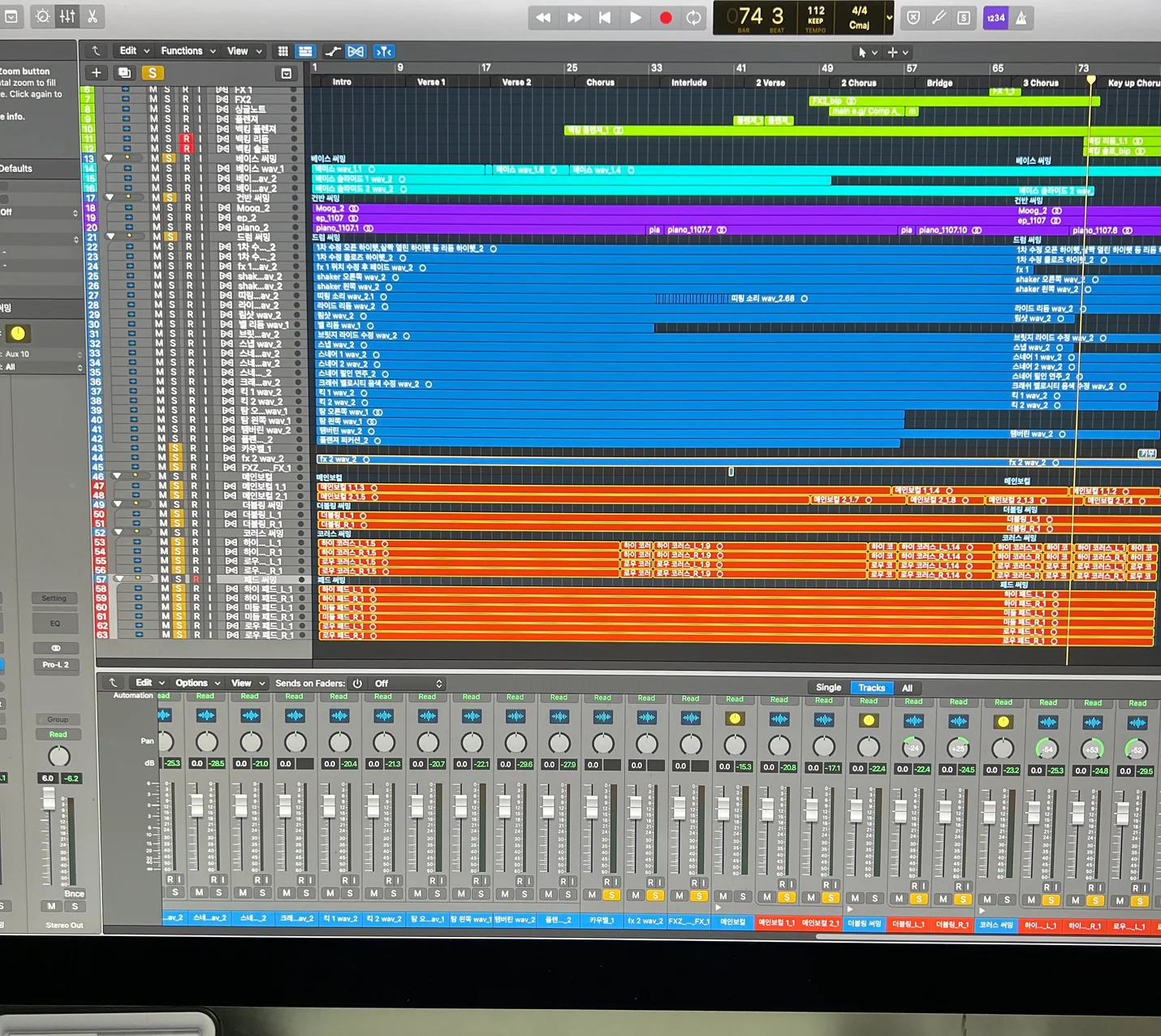The height and width of the screenshot is (1036, 1161).
Task: Collapse the 더블링 씨밍 track stack triangle
Action: pyautogui.click(x=118, y=504)
